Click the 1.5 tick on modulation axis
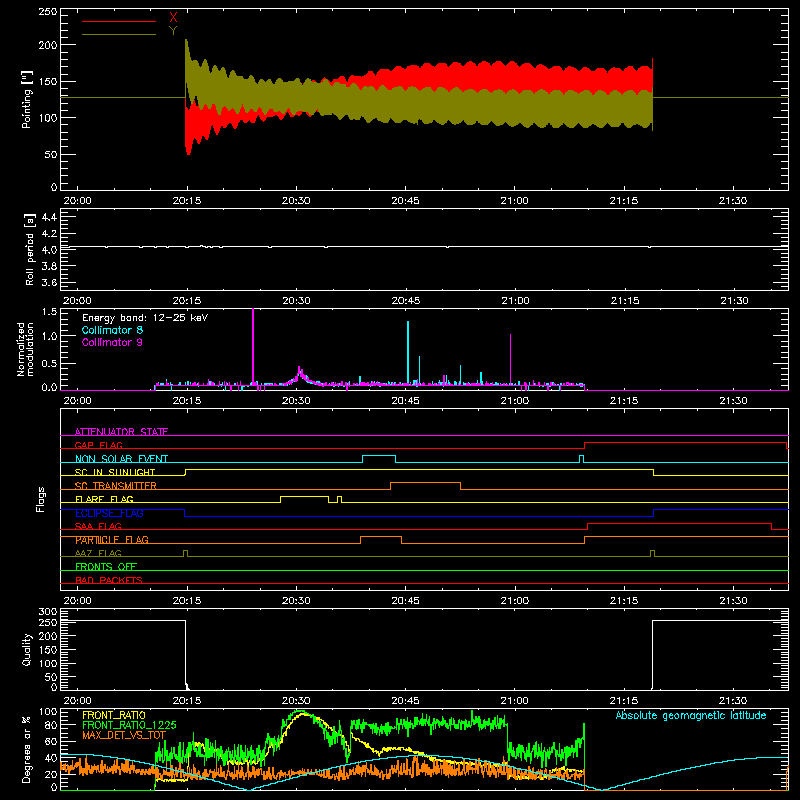Viewport: 800px width, 800px height. [x=49, y=311]
